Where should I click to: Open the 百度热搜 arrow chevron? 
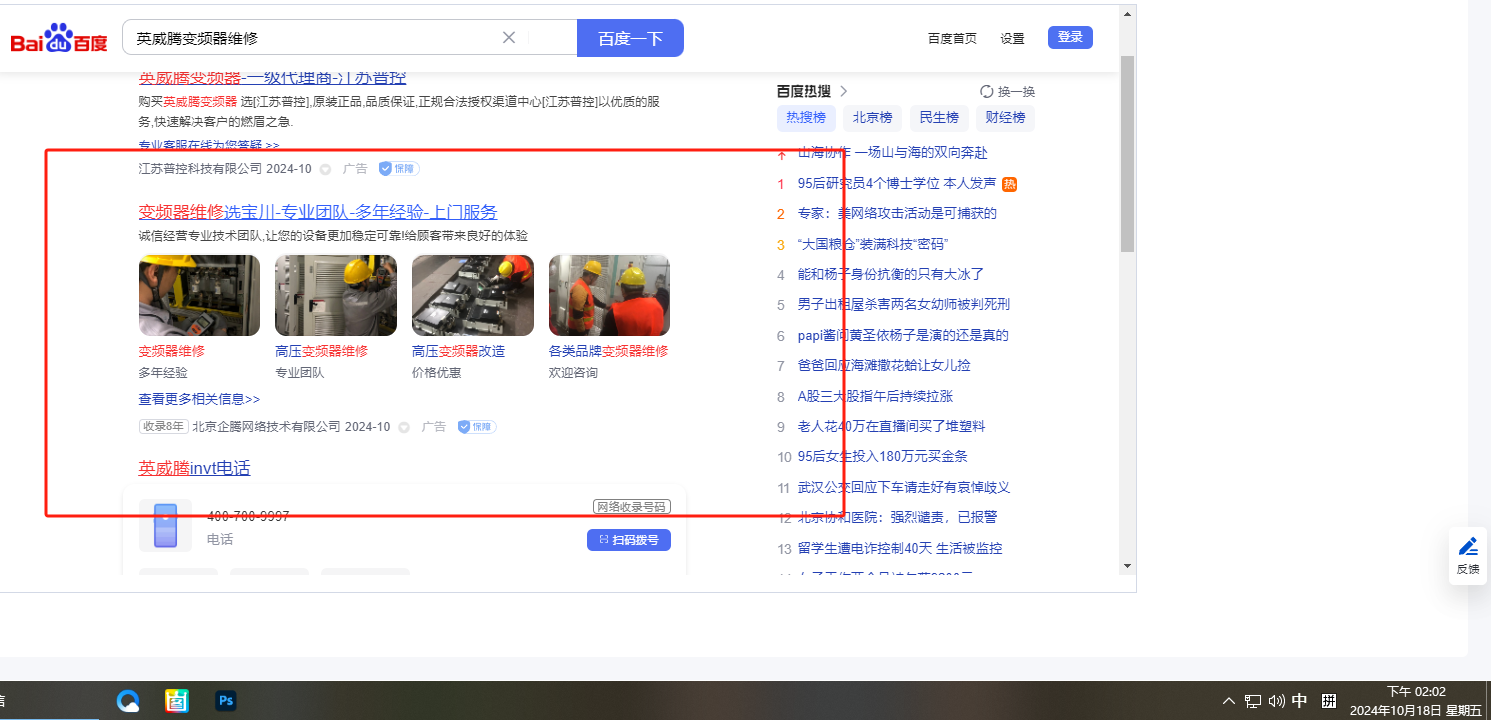[844, 91]
